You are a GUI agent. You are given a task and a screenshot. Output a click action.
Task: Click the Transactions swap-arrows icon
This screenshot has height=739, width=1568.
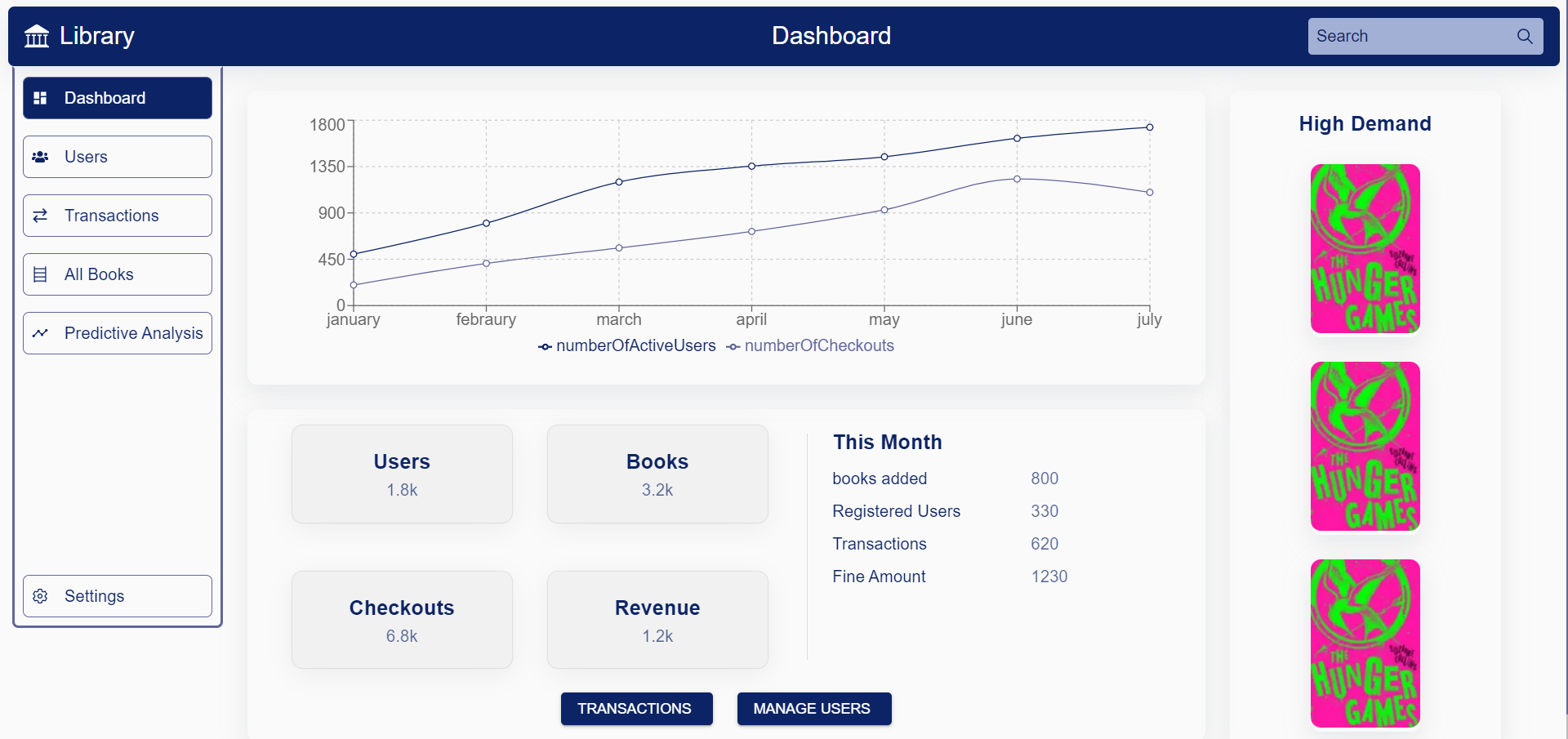point(40,216)
